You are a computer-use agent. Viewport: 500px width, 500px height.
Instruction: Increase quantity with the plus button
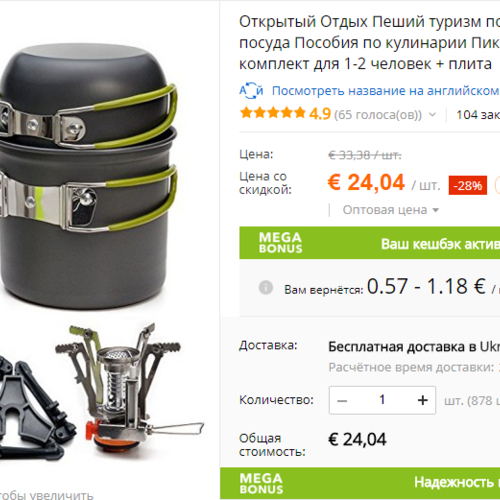423,400
